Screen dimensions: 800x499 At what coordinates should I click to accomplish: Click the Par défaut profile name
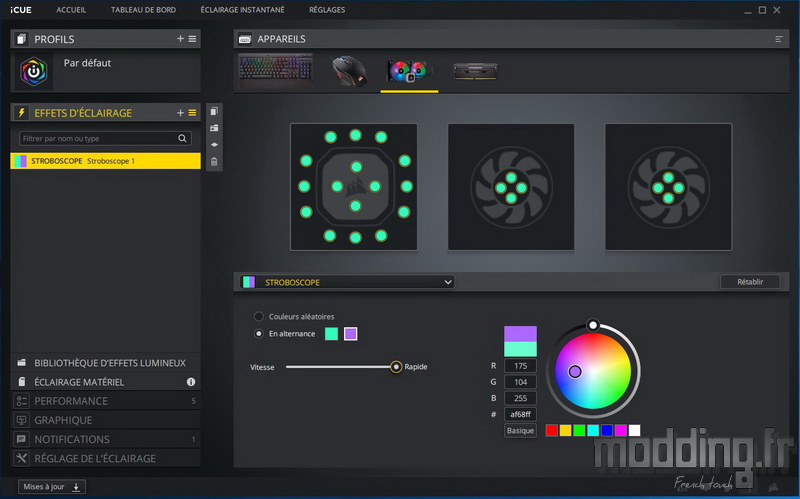click(x=87, y=63)
